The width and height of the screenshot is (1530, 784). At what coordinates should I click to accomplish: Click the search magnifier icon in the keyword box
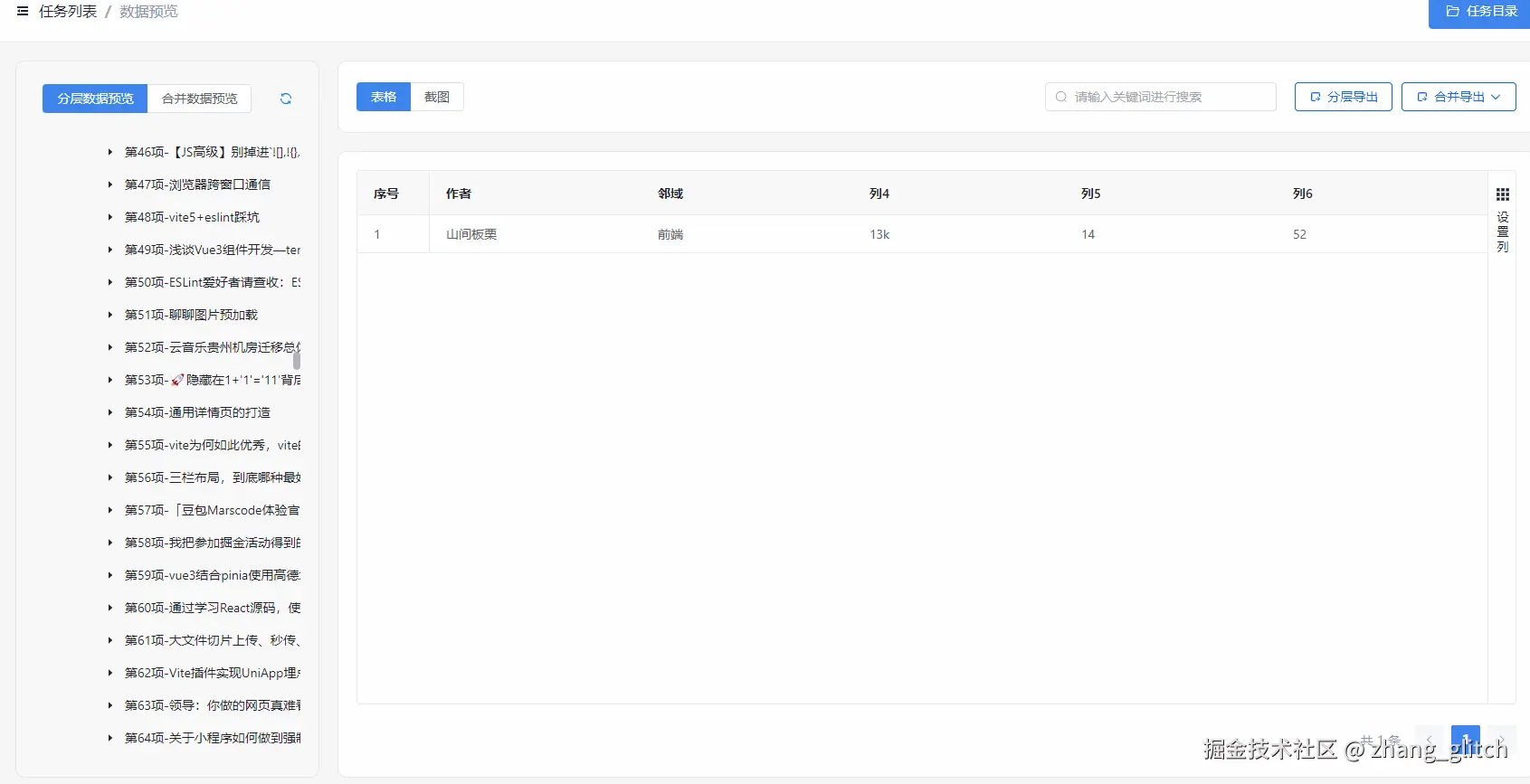1061,97
